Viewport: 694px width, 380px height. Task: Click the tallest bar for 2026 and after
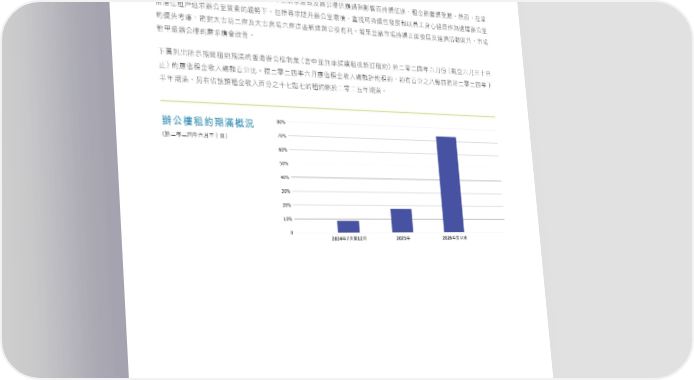450,184
